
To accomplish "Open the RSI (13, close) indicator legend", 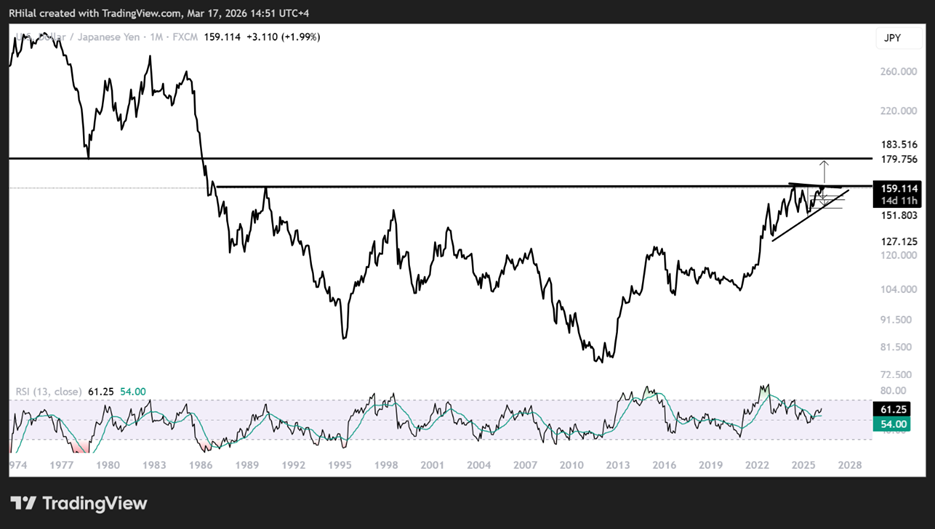I will pyautogui.click(x=49, y=391).
